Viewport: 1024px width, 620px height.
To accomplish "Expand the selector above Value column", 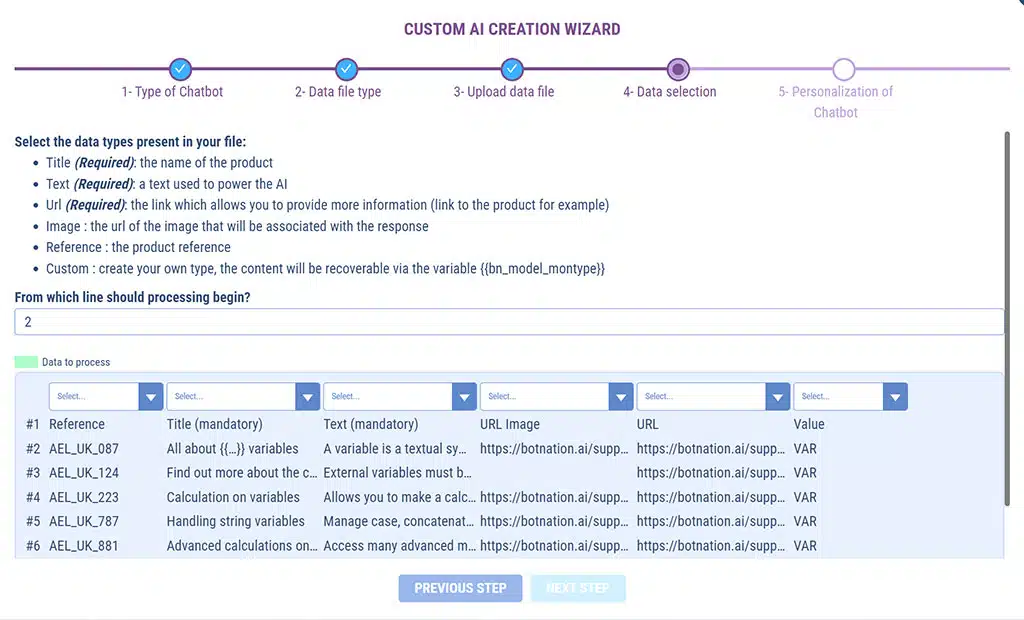I will click(x=850, y=397).
